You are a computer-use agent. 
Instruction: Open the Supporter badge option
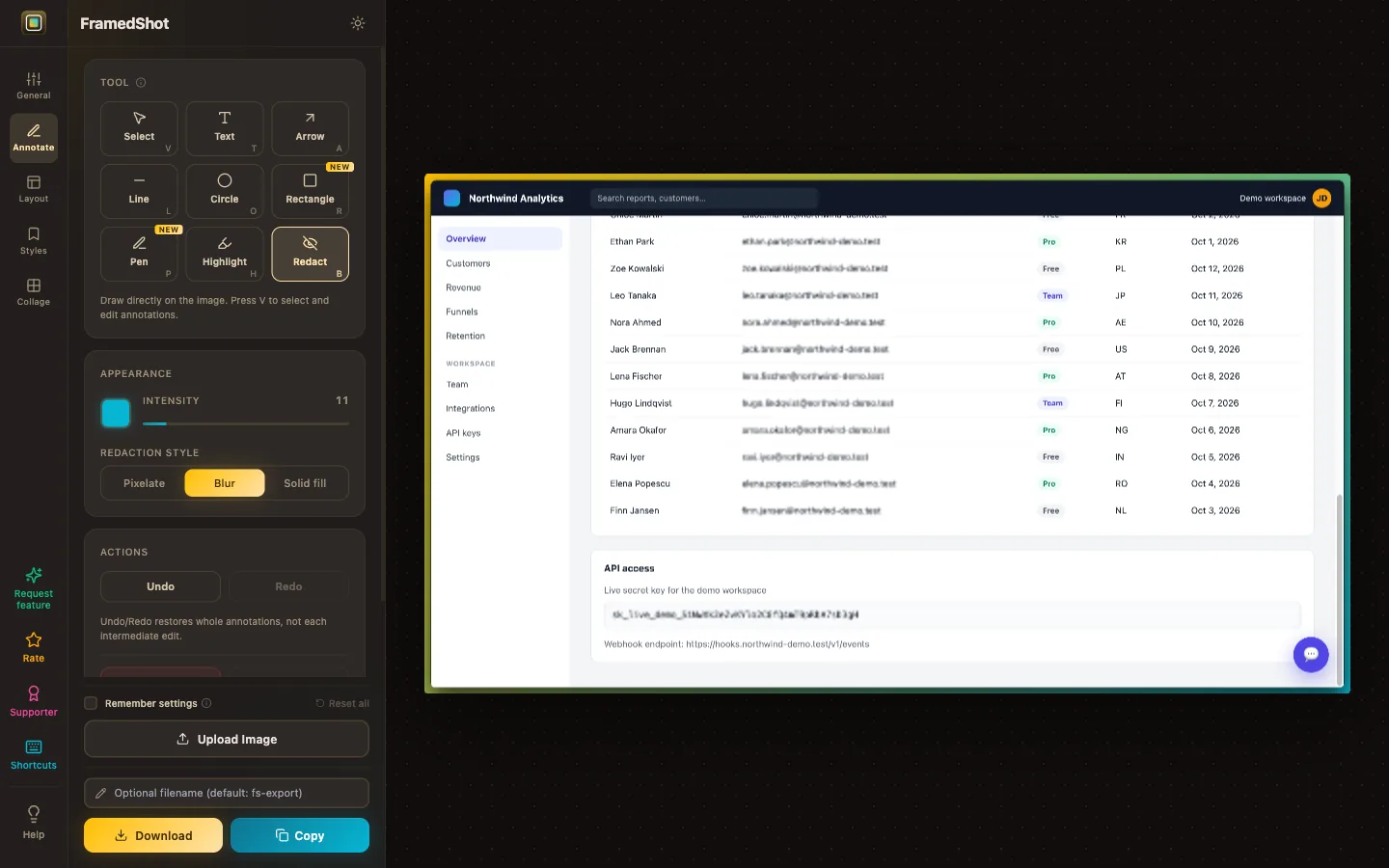point(34,701)
